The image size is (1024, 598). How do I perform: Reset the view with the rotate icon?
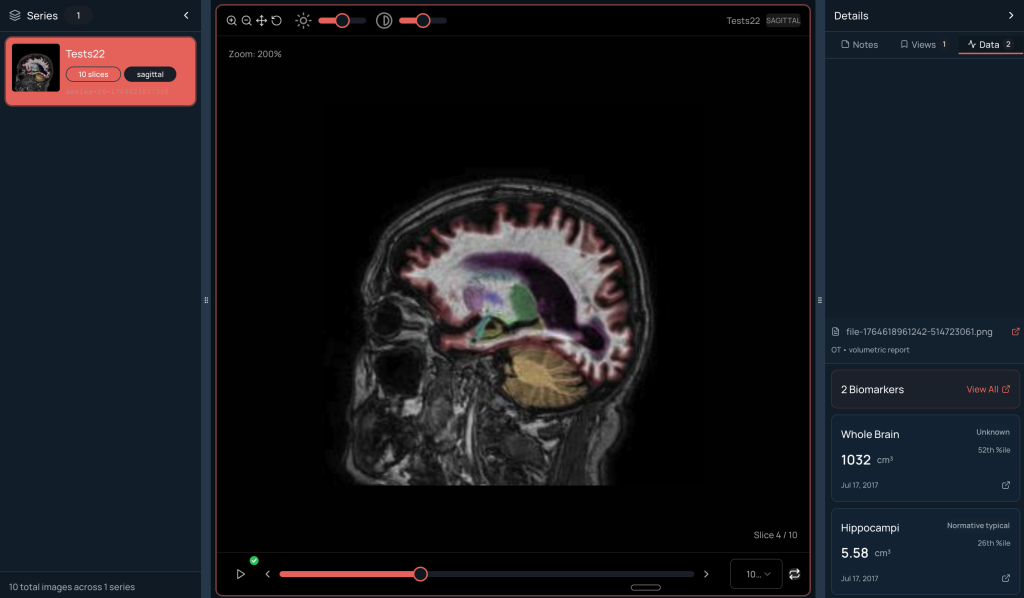coord(276,20)
